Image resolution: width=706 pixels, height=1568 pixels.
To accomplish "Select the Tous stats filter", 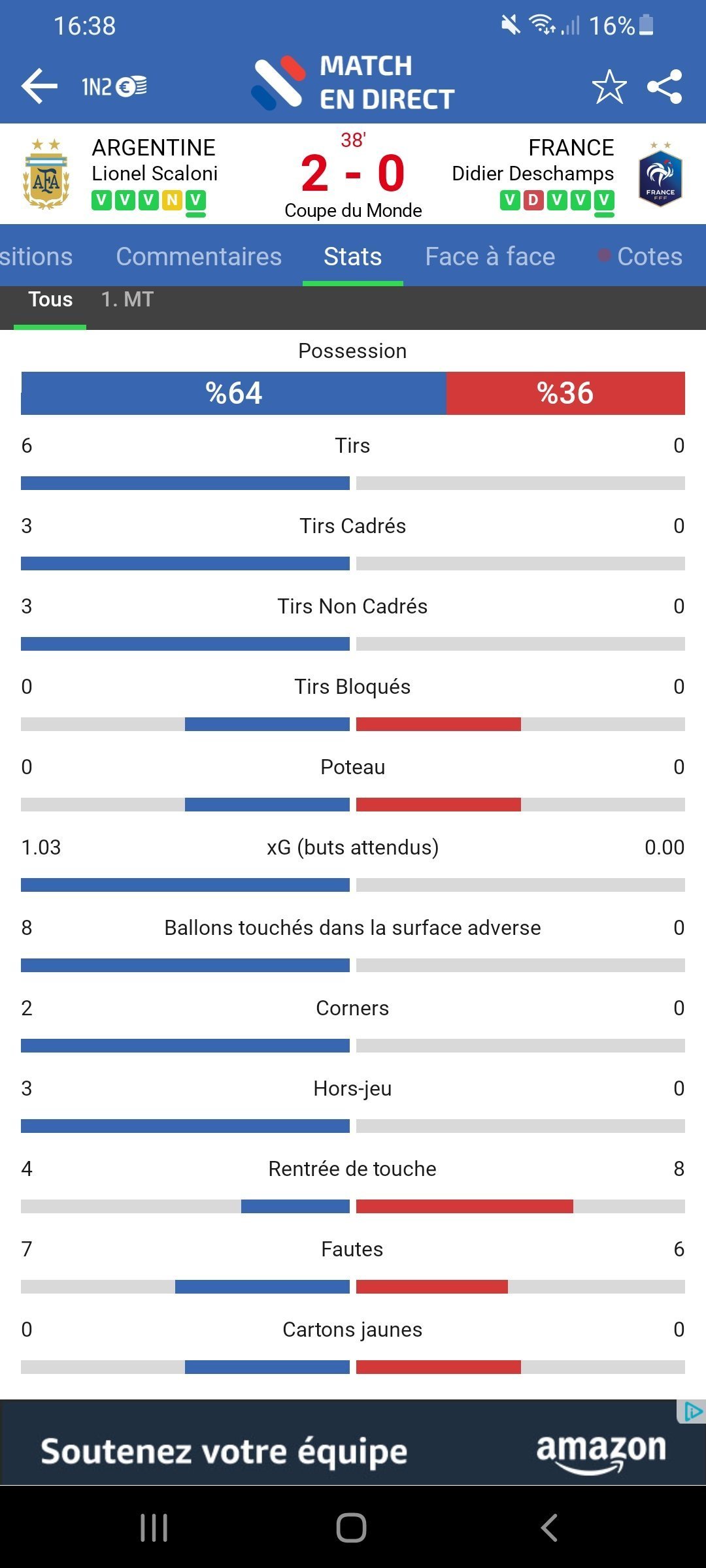I will tap(50, 300).
